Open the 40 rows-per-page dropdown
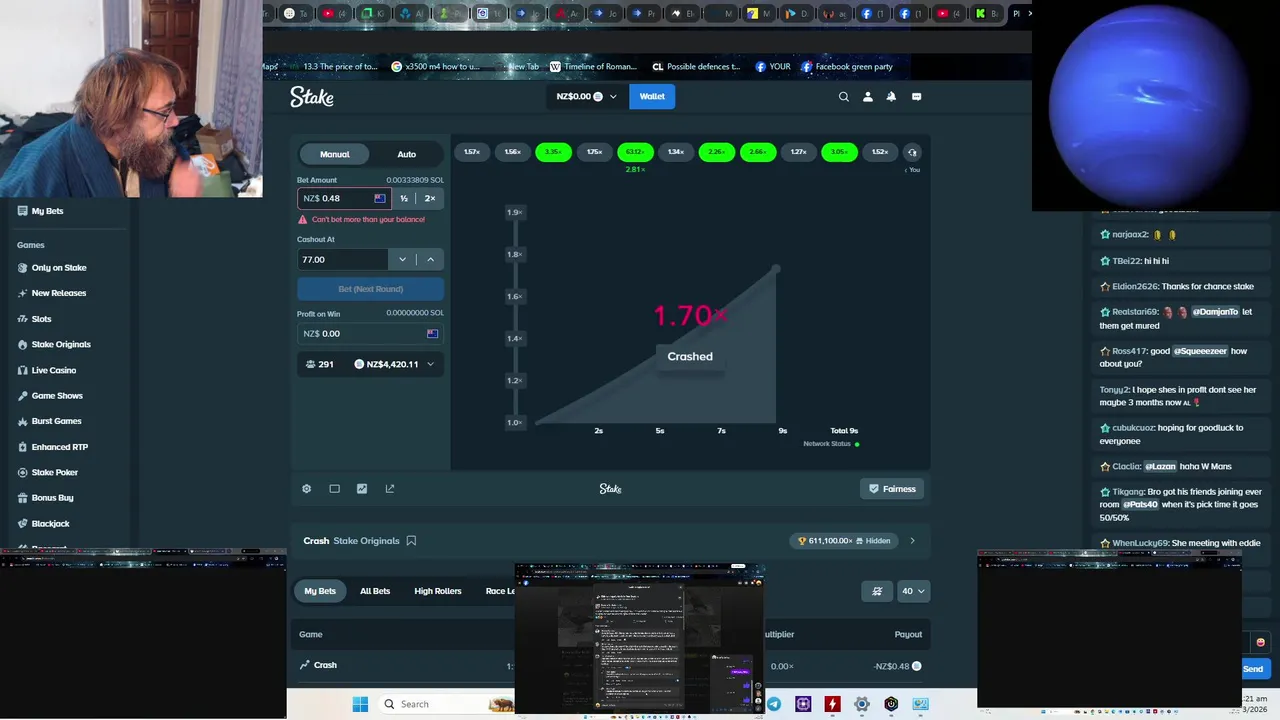 [x=913, y=591]
